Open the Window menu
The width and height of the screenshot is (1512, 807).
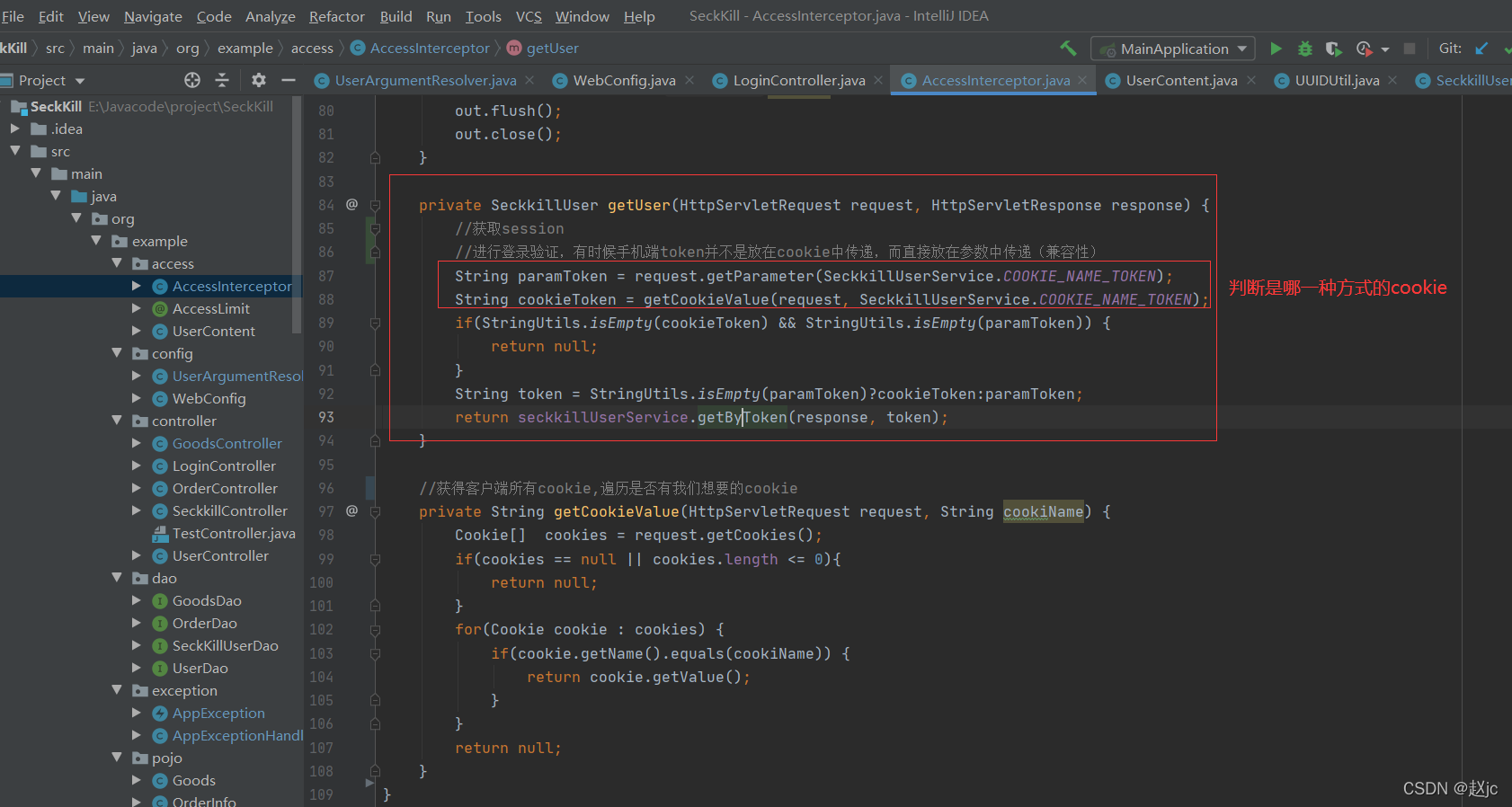pyautogui.click(x=582, y=16)
